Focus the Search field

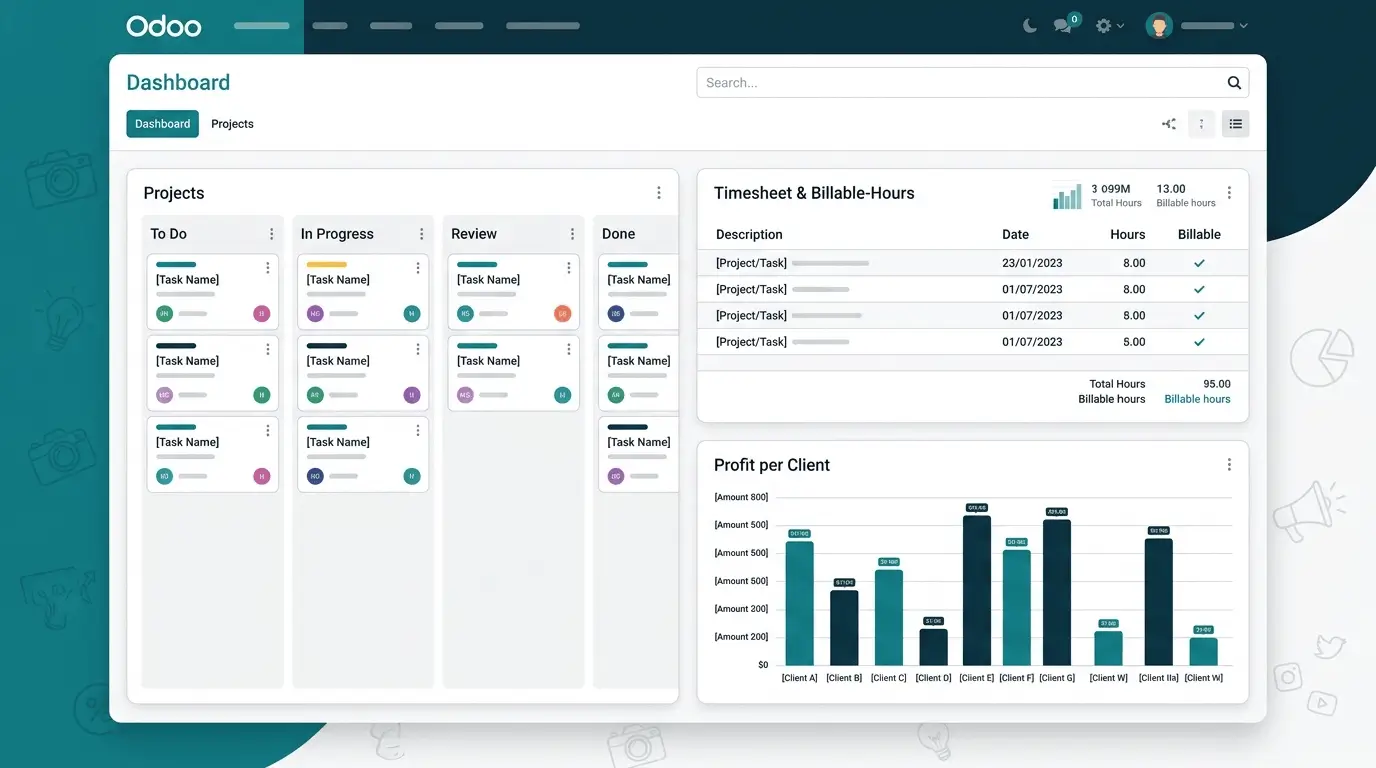(x=972, y=83)
